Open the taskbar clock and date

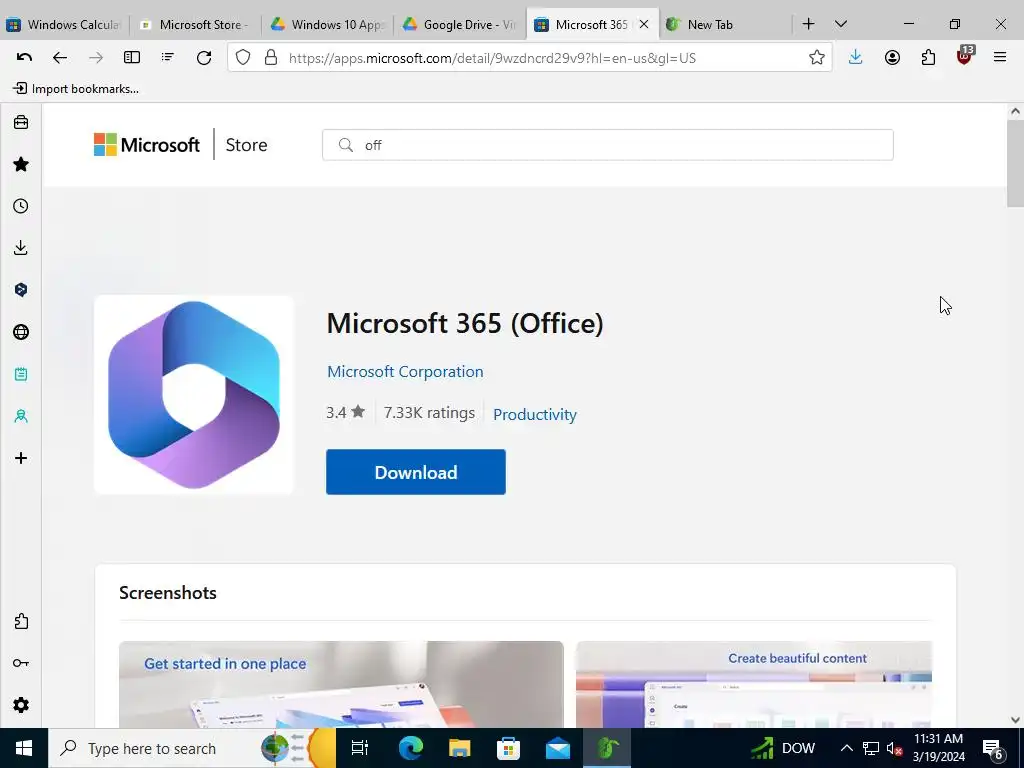pos(938,748)
